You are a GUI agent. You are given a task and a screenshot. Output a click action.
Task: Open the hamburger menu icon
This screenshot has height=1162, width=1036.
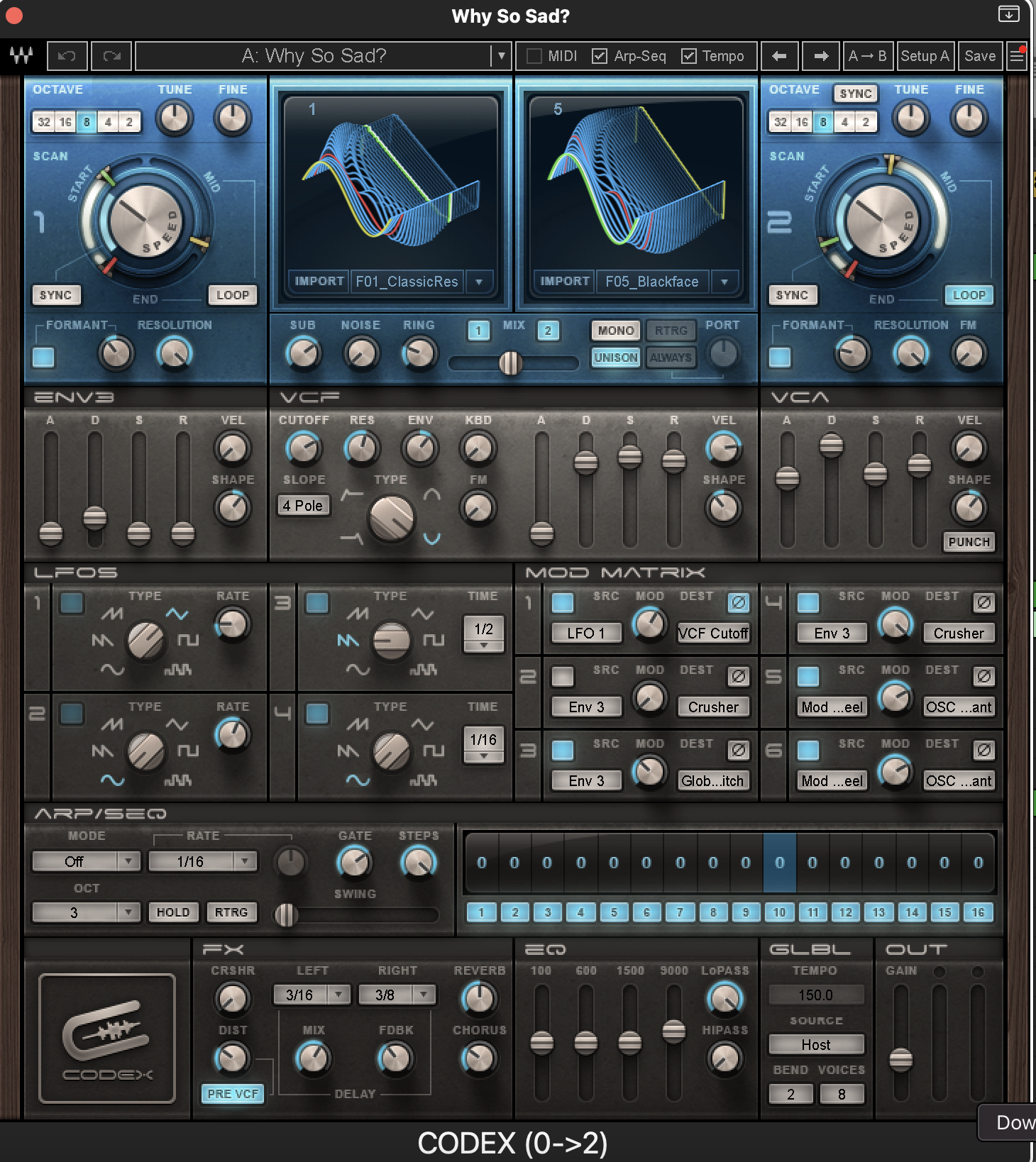click(1018, 56)
